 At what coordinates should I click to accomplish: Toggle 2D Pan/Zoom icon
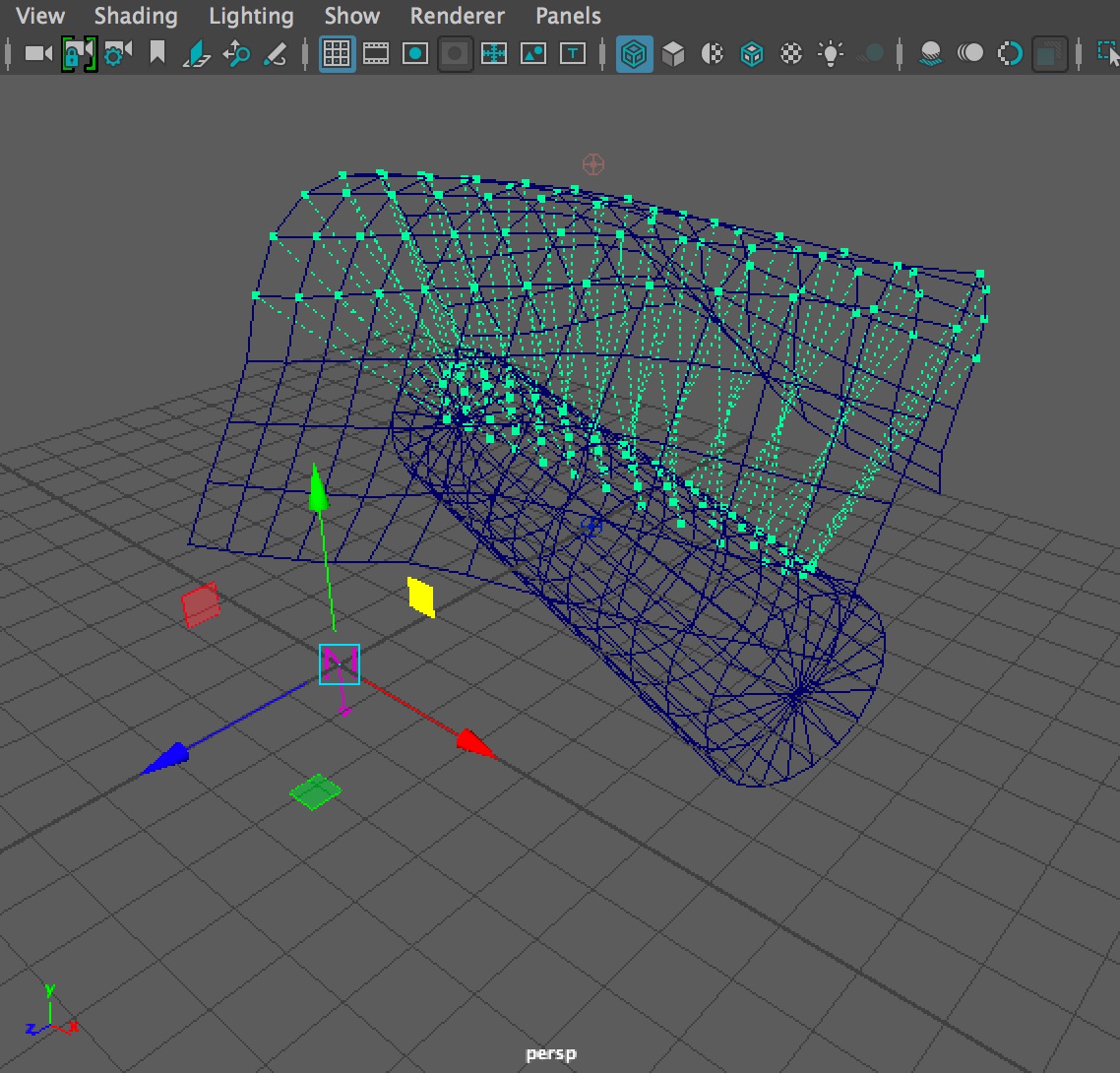pos(236,54)
